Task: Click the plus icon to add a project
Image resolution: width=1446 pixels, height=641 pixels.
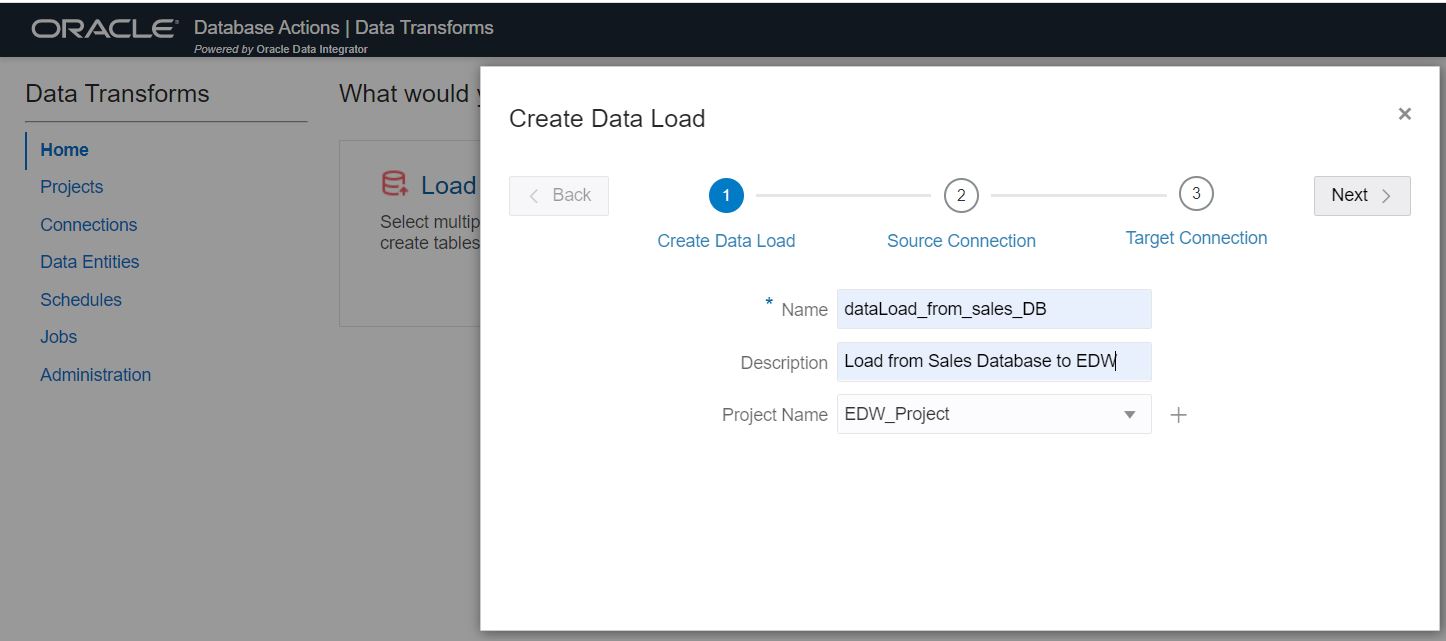Action: [1178, 415]
